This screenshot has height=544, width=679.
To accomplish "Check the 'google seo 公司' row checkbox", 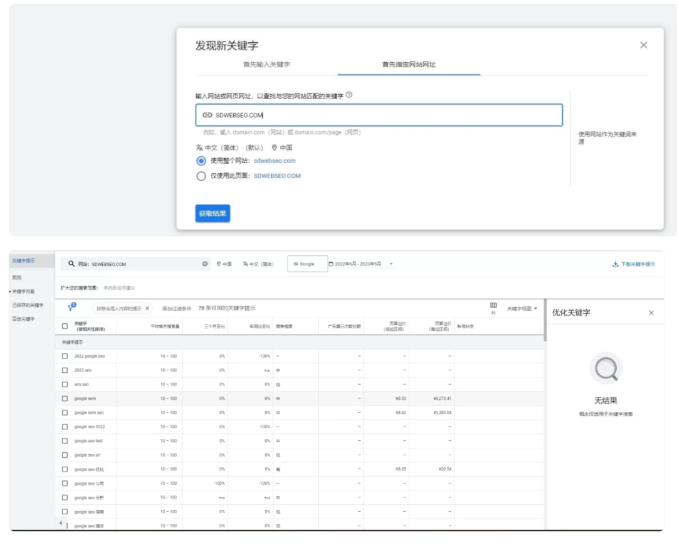I will pos(65,483).
